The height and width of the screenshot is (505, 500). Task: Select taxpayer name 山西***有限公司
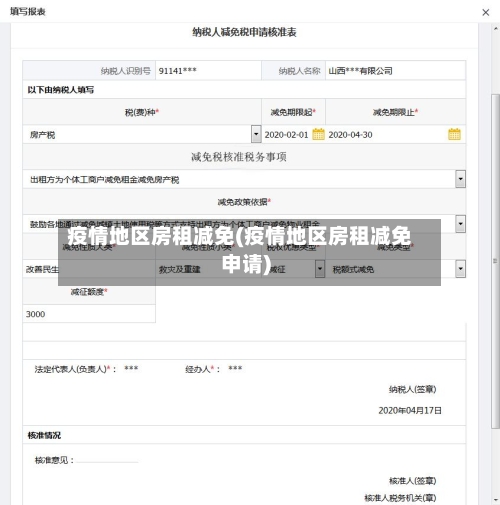[x=360, y=71]
